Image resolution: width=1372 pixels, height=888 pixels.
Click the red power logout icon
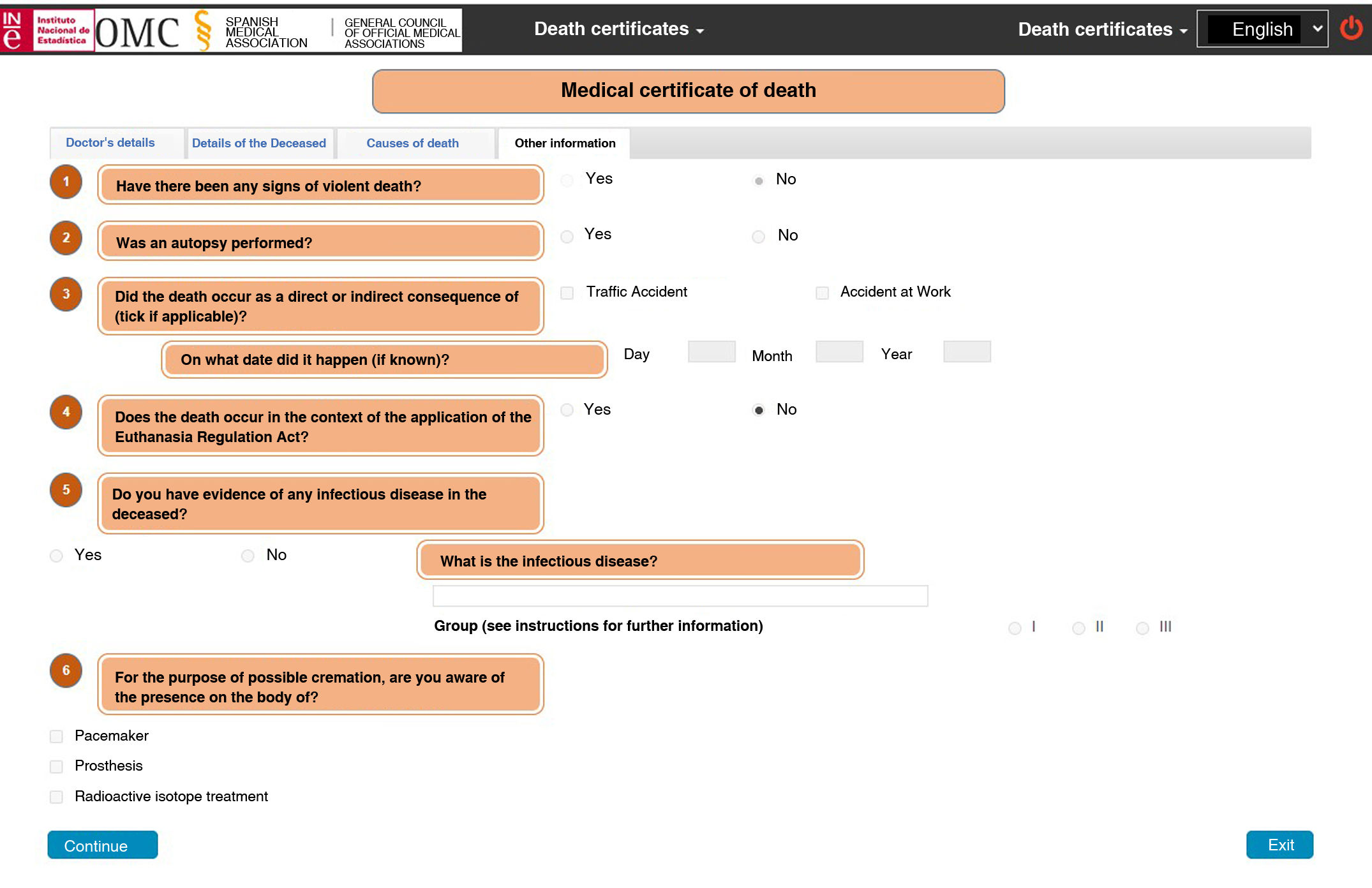tap(1350, 29)
